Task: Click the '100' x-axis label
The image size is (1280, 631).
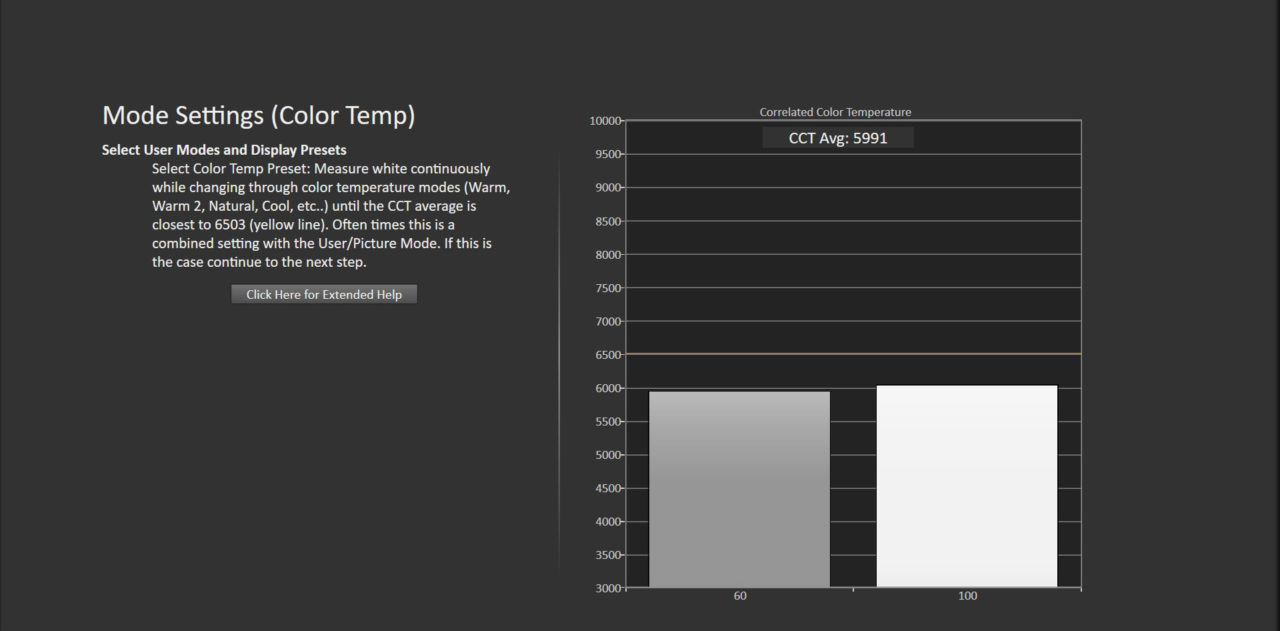Action: click(967, 596)
